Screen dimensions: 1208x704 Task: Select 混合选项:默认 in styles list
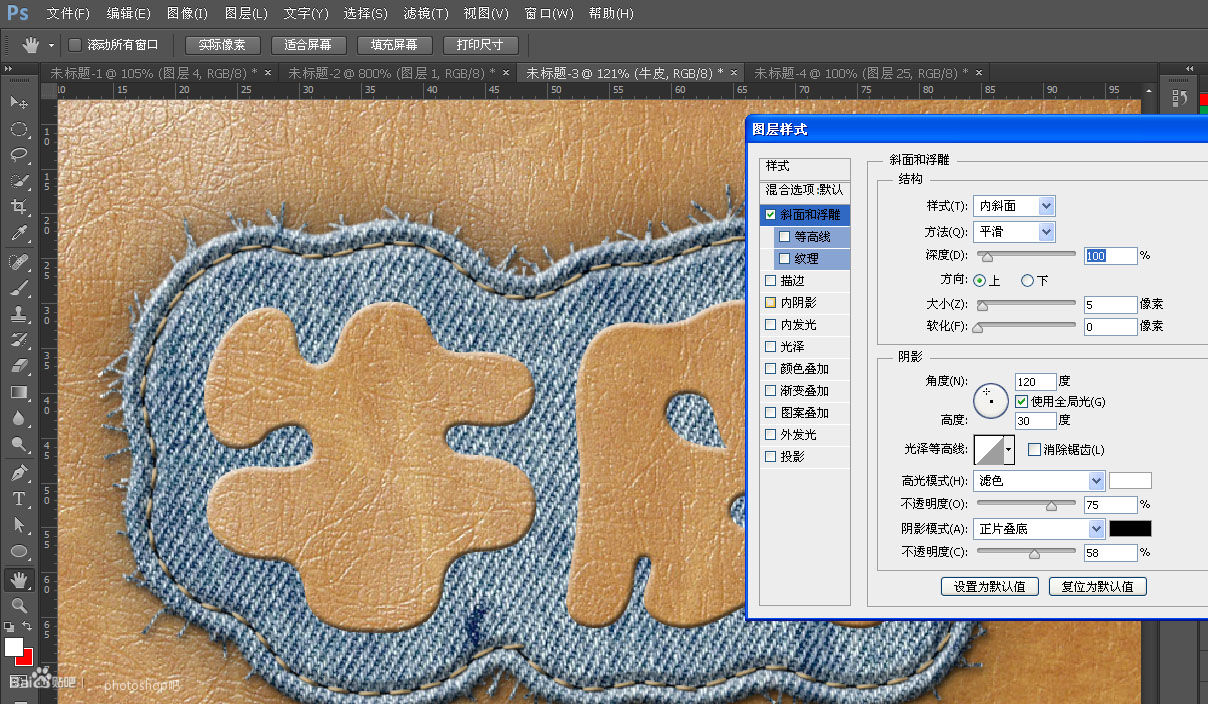(805, 189)
